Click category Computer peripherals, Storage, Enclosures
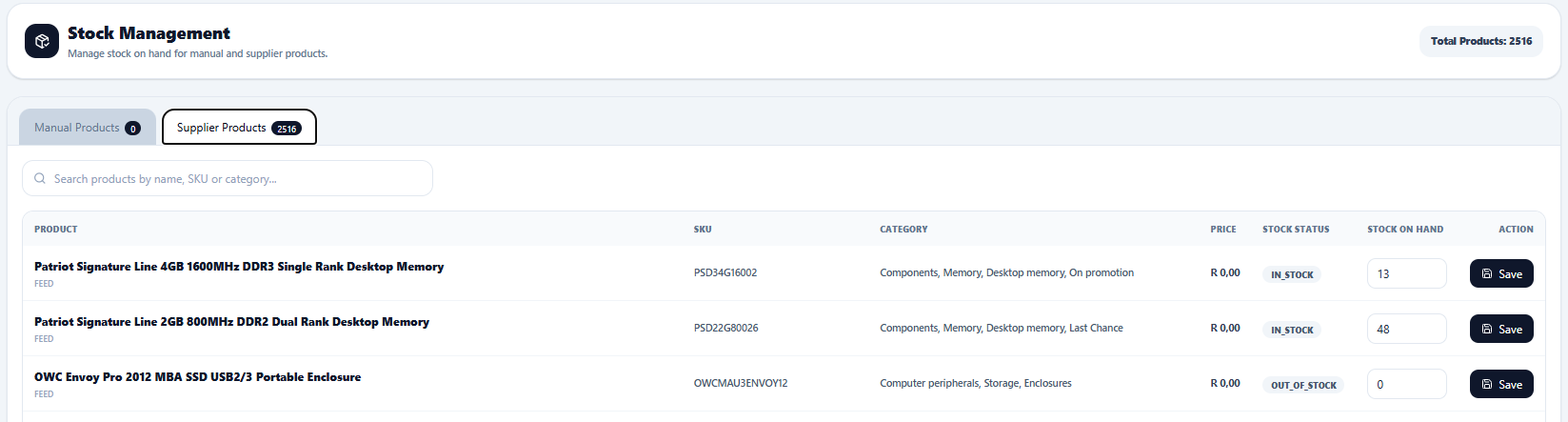 coord(976,383)
